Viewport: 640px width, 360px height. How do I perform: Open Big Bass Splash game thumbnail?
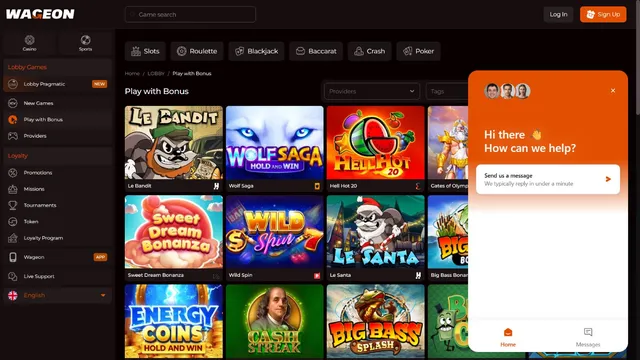376,321
